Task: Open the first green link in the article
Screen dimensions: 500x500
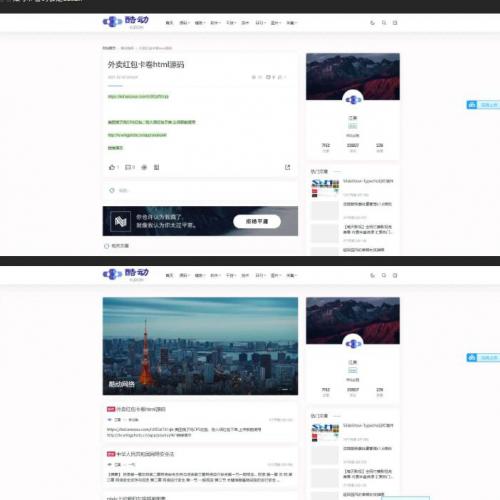Action: pos(138,96)
